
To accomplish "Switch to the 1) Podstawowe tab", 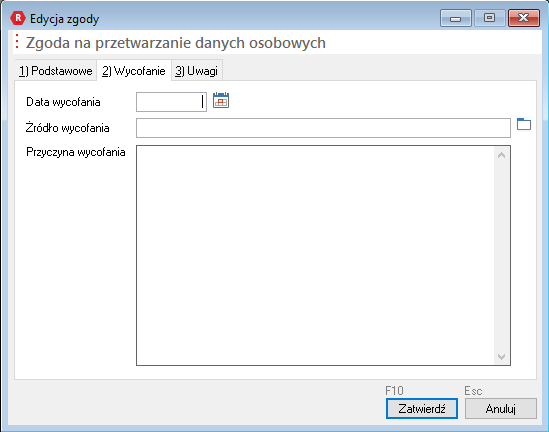I will [56, 71].
